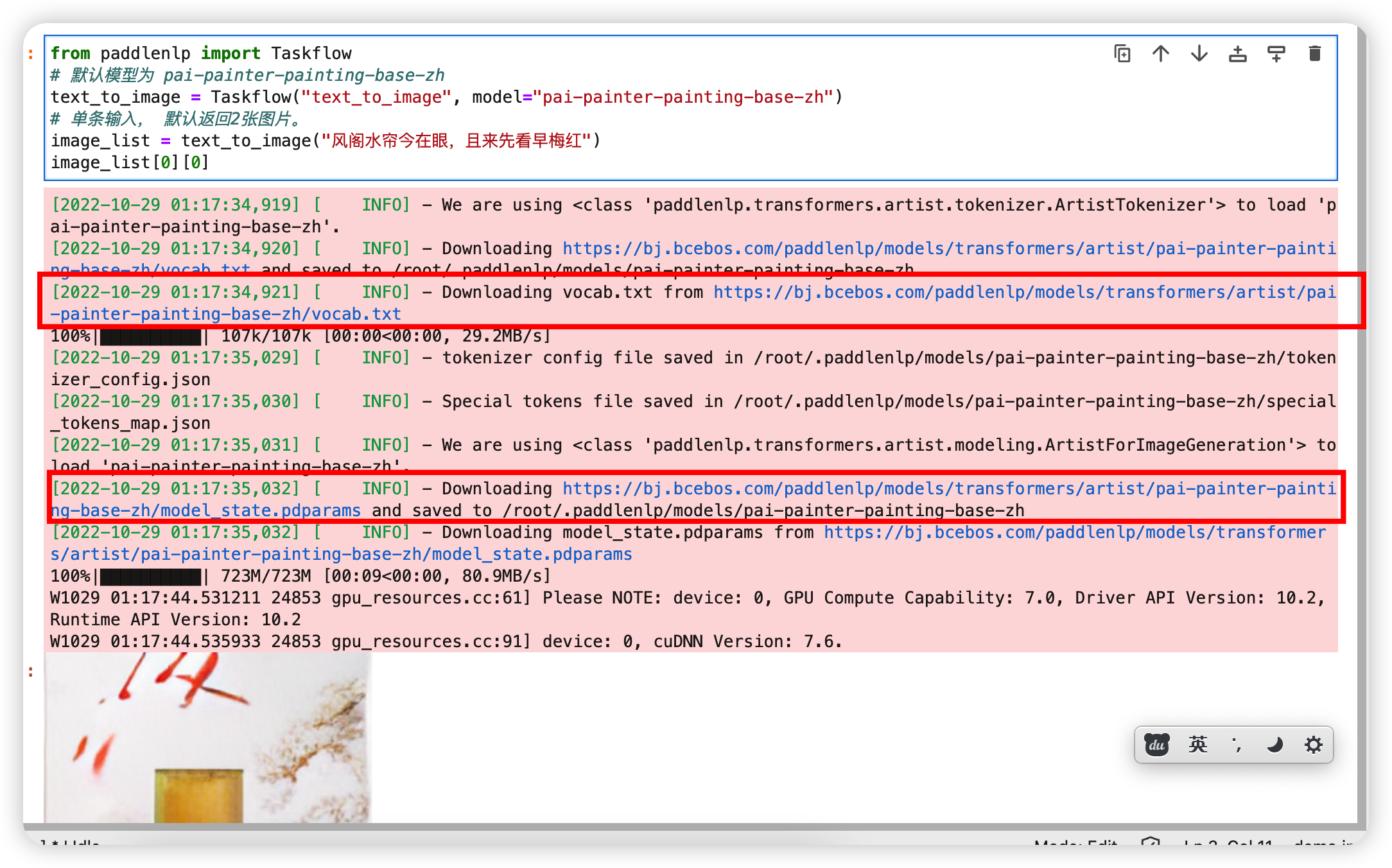Viewport: 1392px width, 868px height.
Task: Click the generated painting image output
Action: [x=207, y=737]
